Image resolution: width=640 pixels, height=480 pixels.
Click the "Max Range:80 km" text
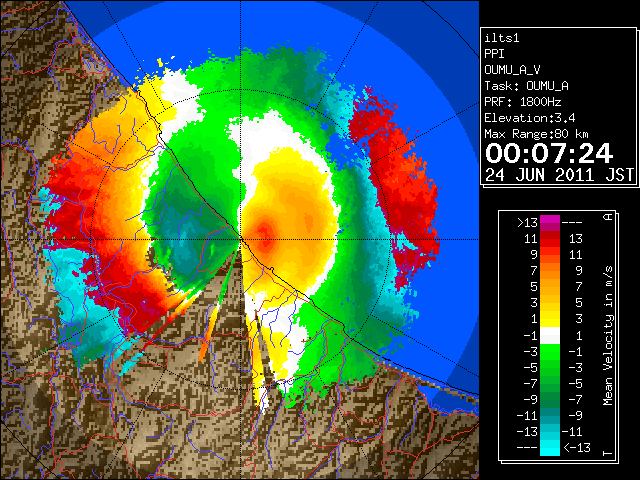[537, 134]
